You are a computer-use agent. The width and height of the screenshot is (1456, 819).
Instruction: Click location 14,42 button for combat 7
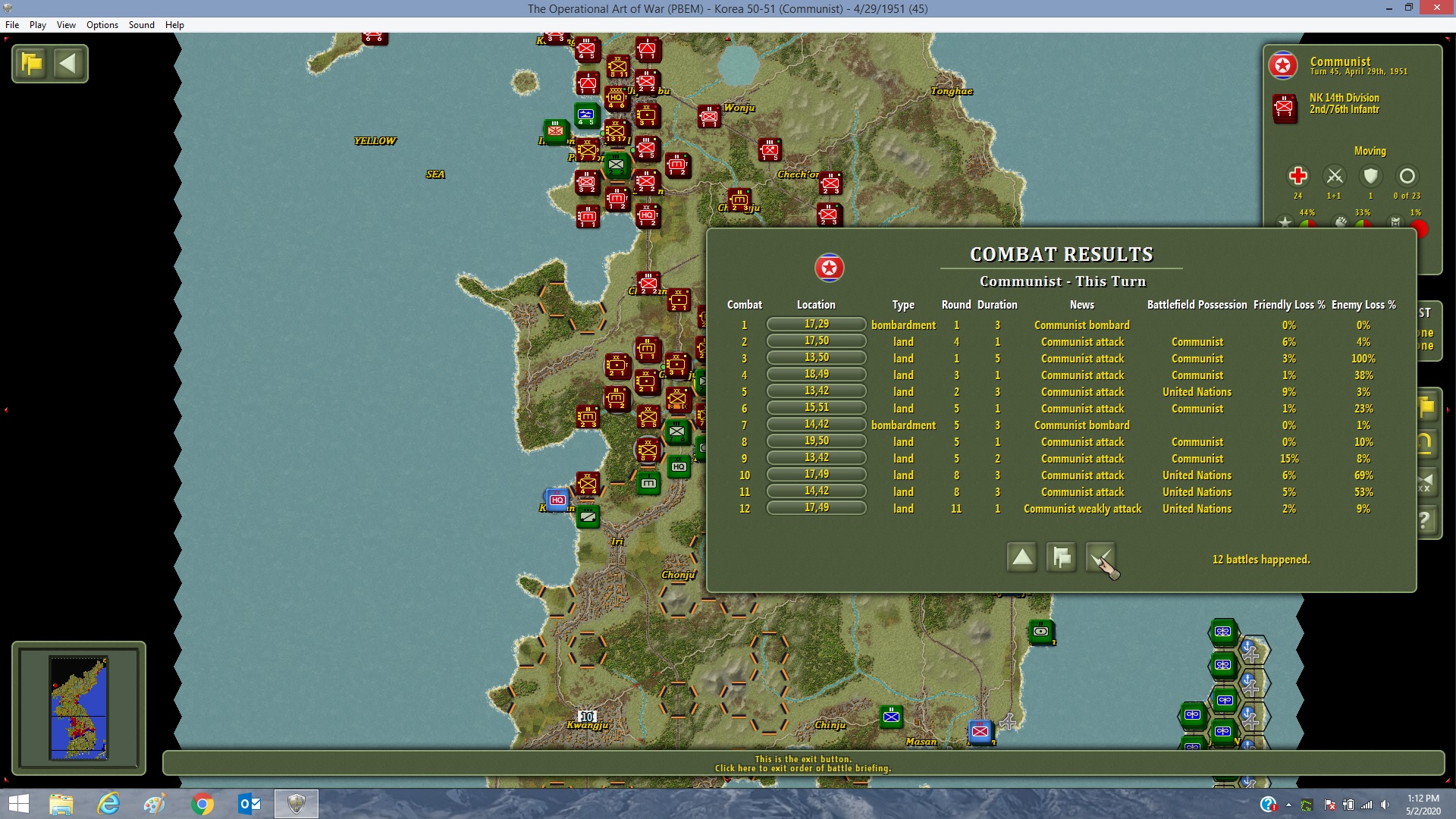coord(817,425)
